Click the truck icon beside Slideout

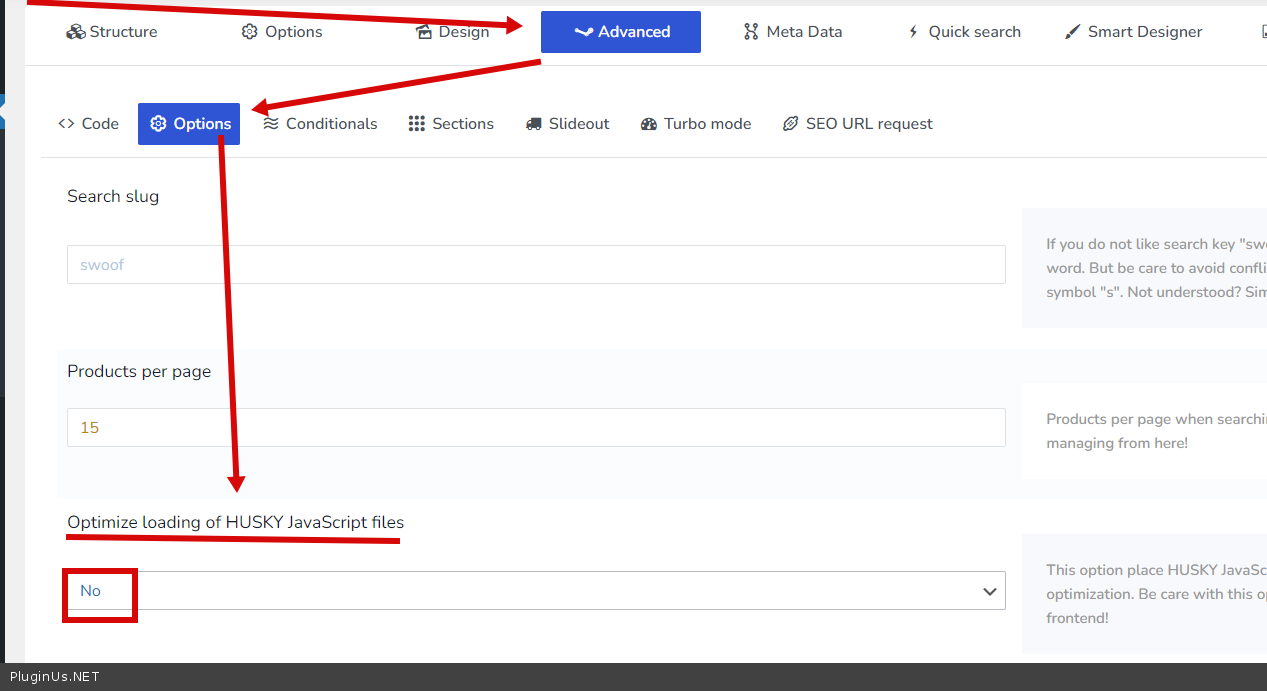click(534, 124)
